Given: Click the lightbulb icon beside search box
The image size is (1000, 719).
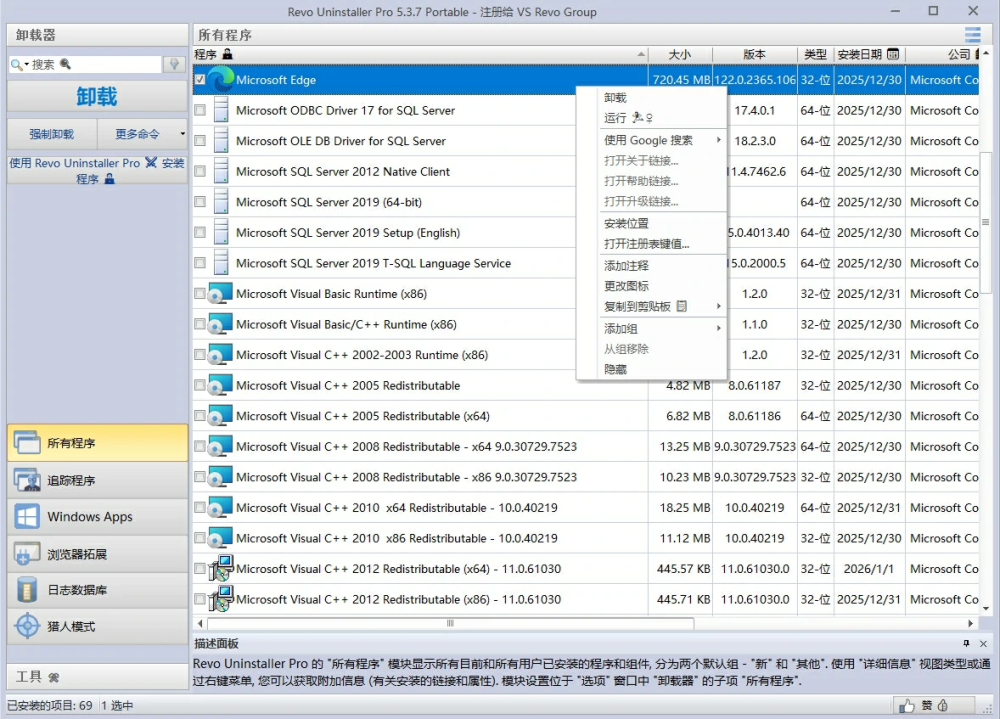Looking at the screenshot, I should tap(175, 64).
